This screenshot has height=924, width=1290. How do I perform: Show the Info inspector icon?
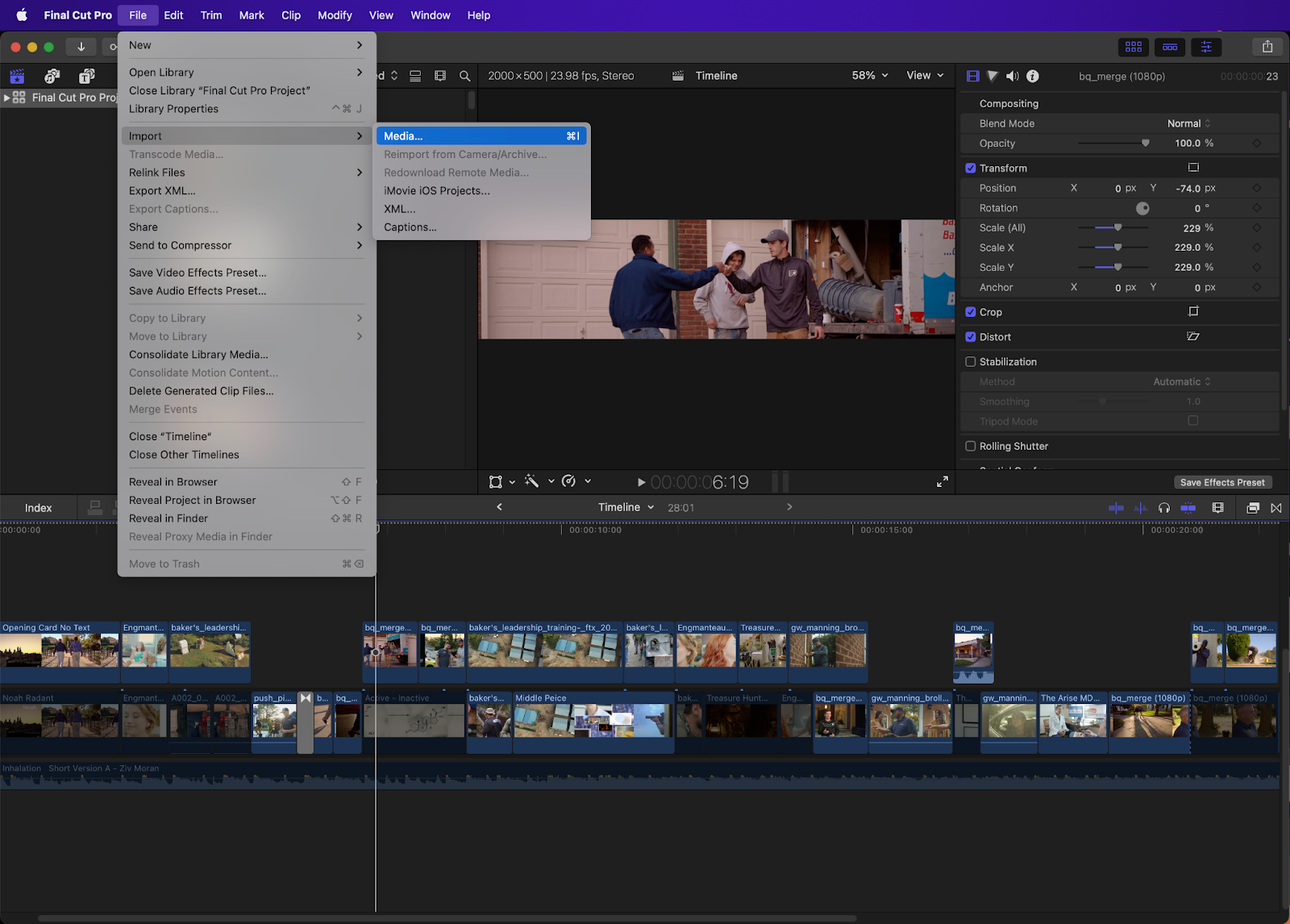(1033, 76)
